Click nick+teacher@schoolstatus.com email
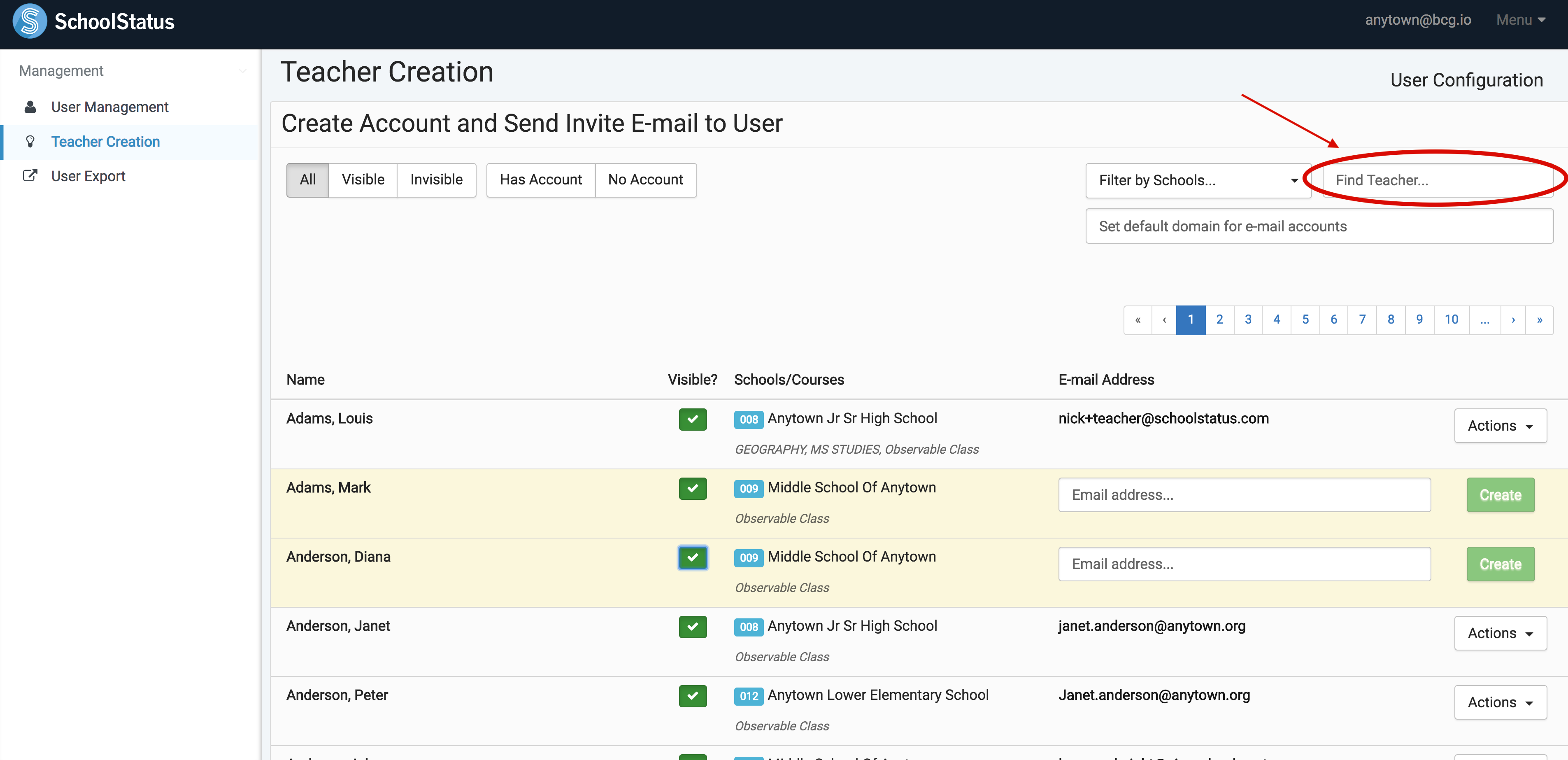Viewport: 1568px width, 760px height. tap(1163, 419)
